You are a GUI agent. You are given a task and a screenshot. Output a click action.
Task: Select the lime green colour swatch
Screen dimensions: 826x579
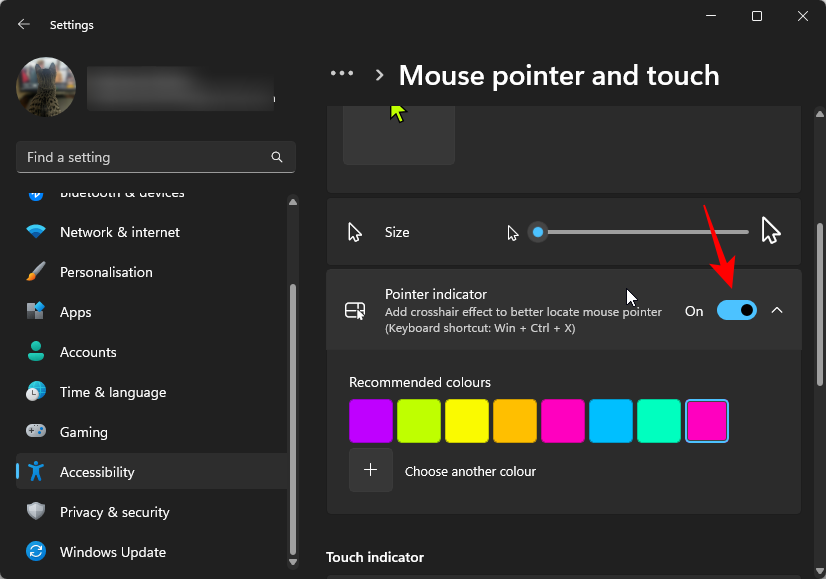point(419,421)
